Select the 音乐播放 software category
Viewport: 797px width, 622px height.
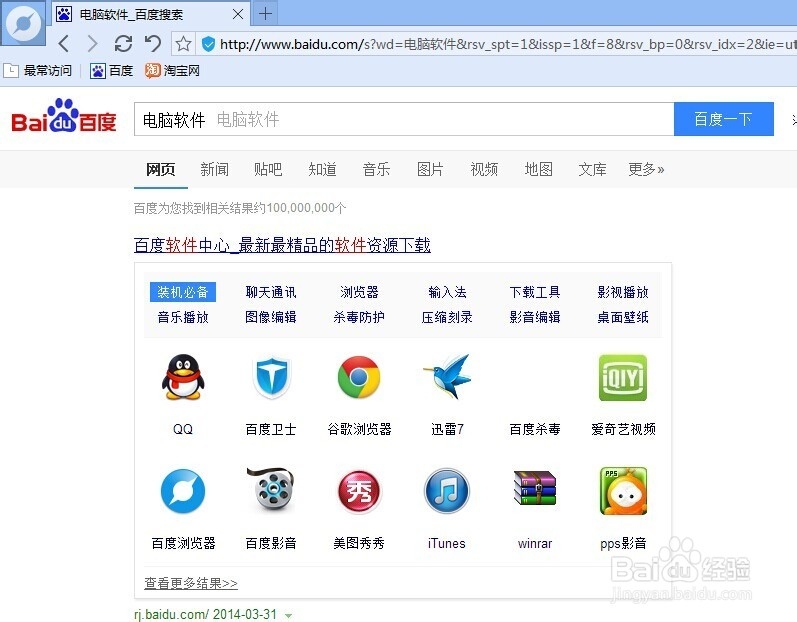[183, 317]
